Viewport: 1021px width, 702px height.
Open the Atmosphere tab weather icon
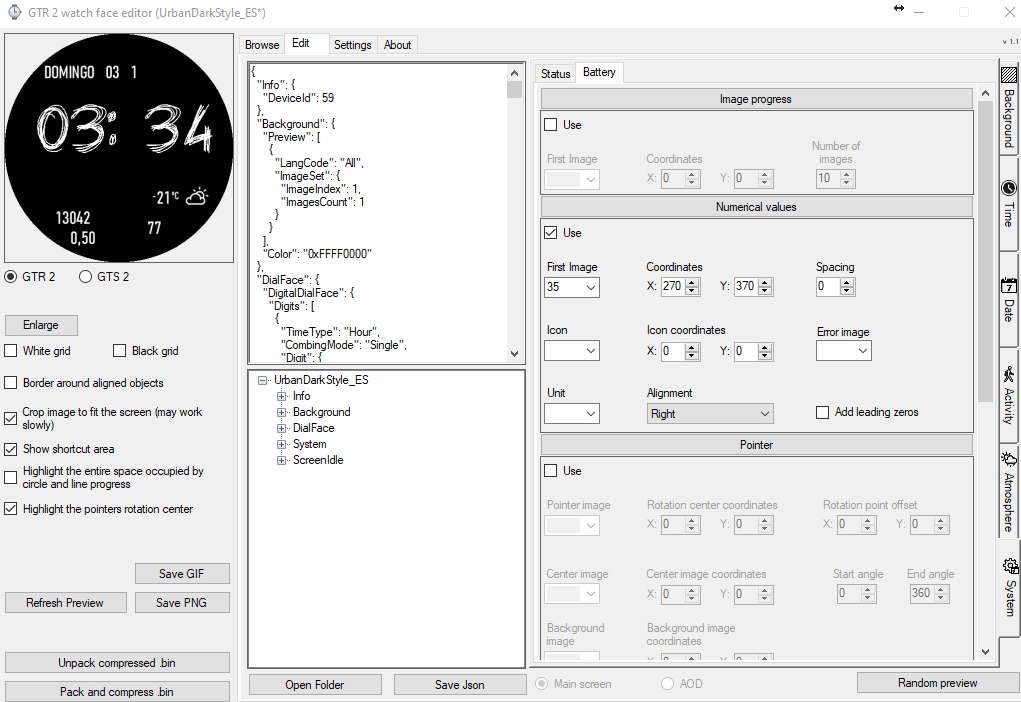(1008, 459)
